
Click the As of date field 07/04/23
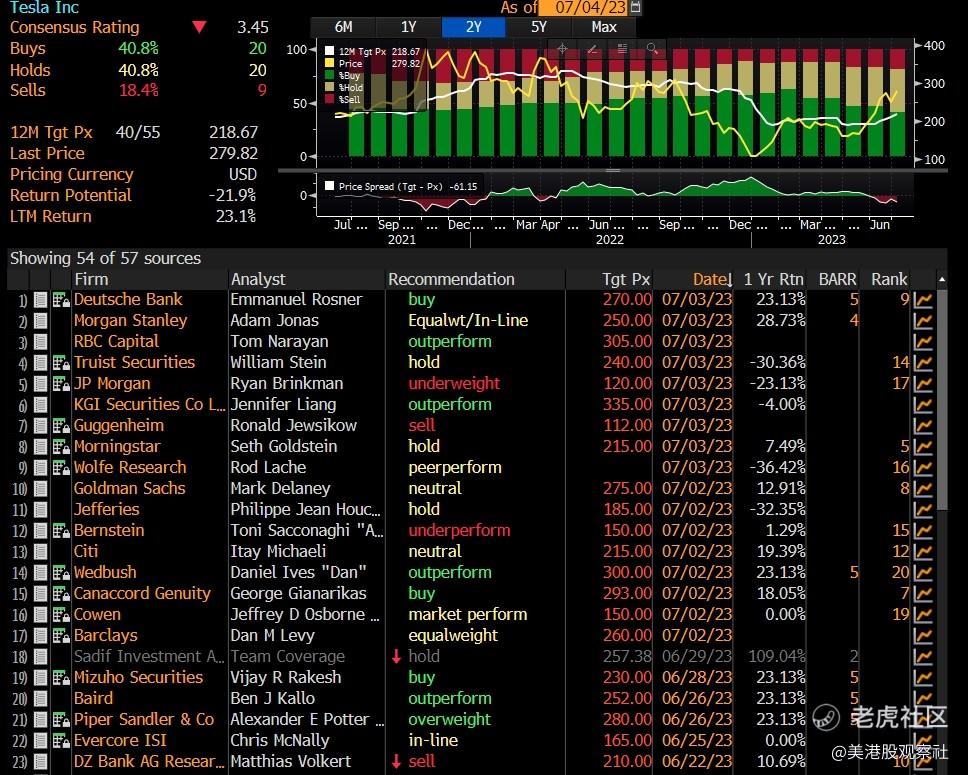click(584, 7)
